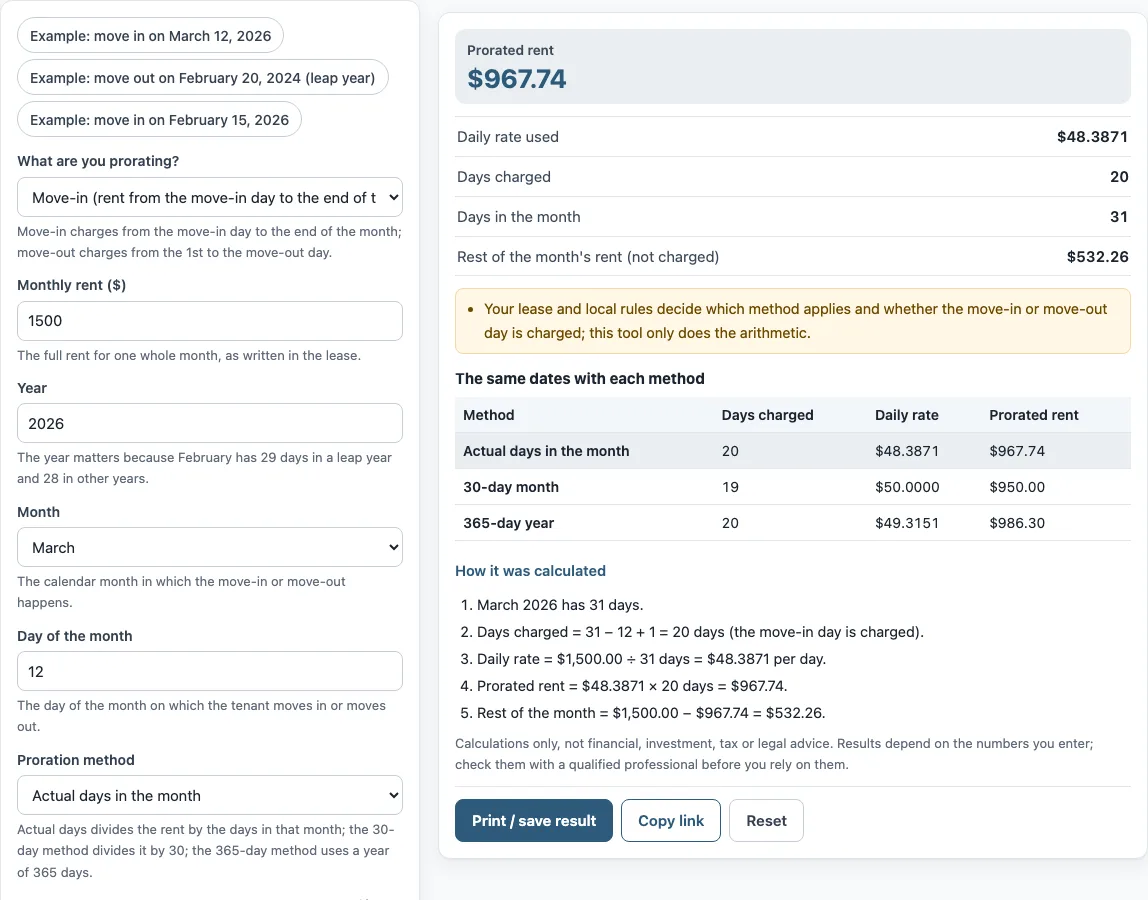
Task: Click the 'Actual days in the month' table row
Action: [x=793, y=450]
